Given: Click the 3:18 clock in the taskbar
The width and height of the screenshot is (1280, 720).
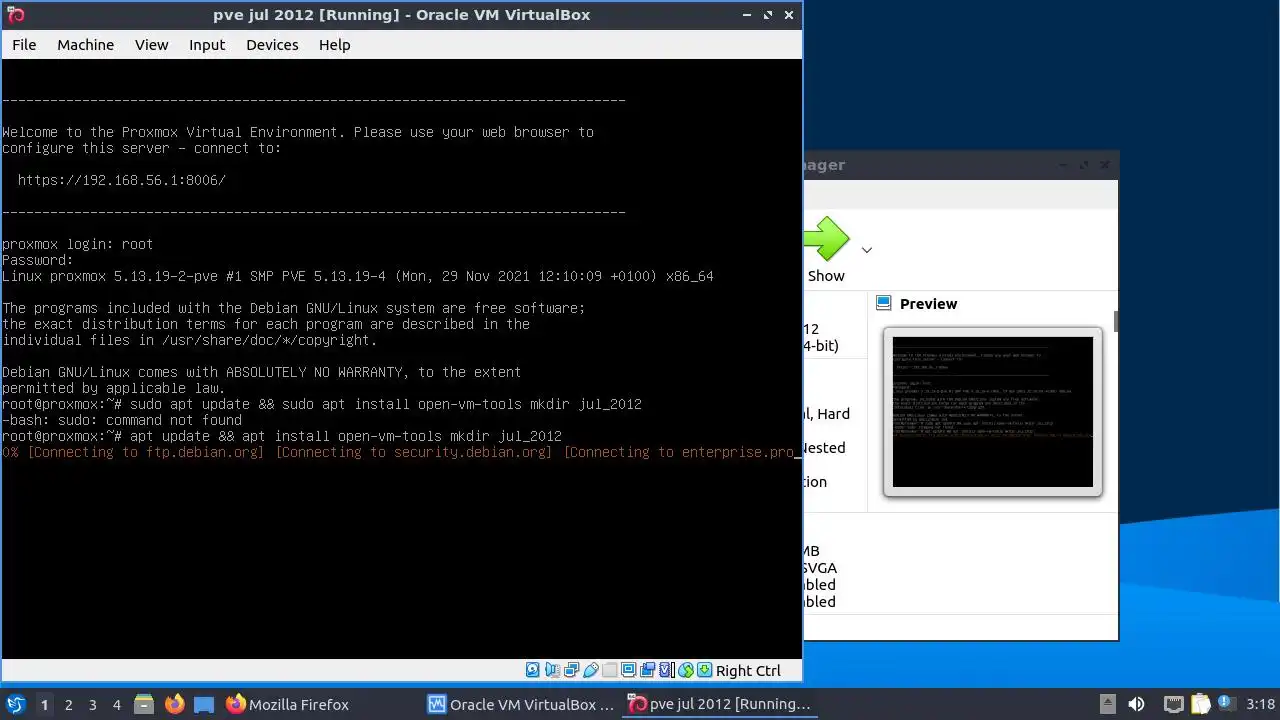Looking at the screenshot, I should 1261,704.
